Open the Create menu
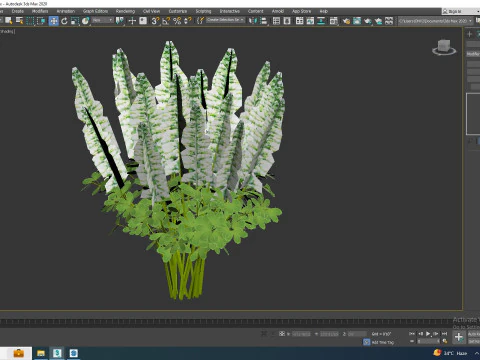Screen dimensions: 480x360 (18, 11)
